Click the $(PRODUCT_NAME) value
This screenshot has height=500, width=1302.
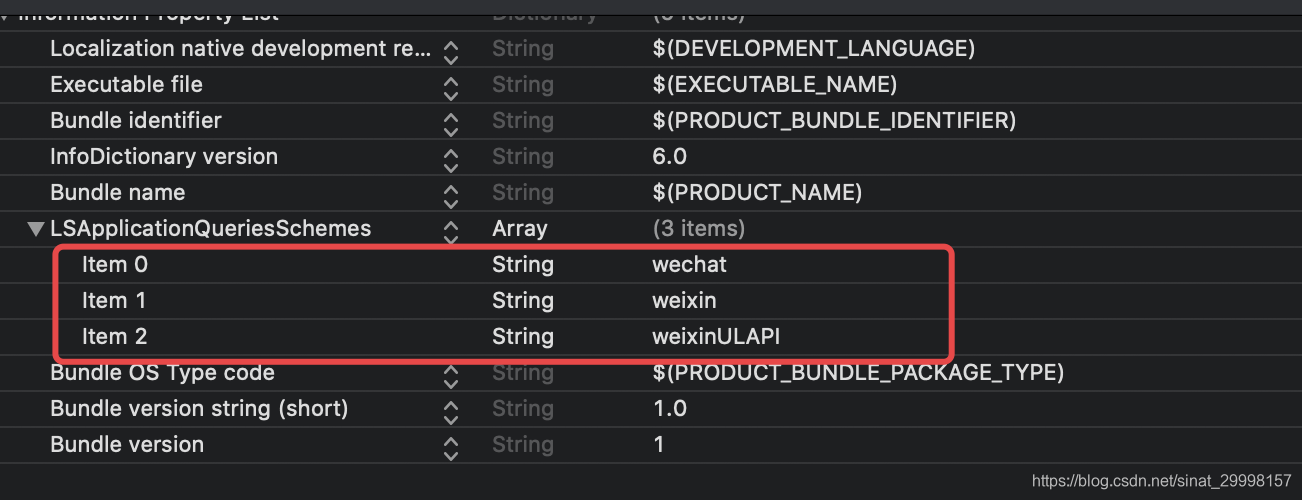point(756,193)
